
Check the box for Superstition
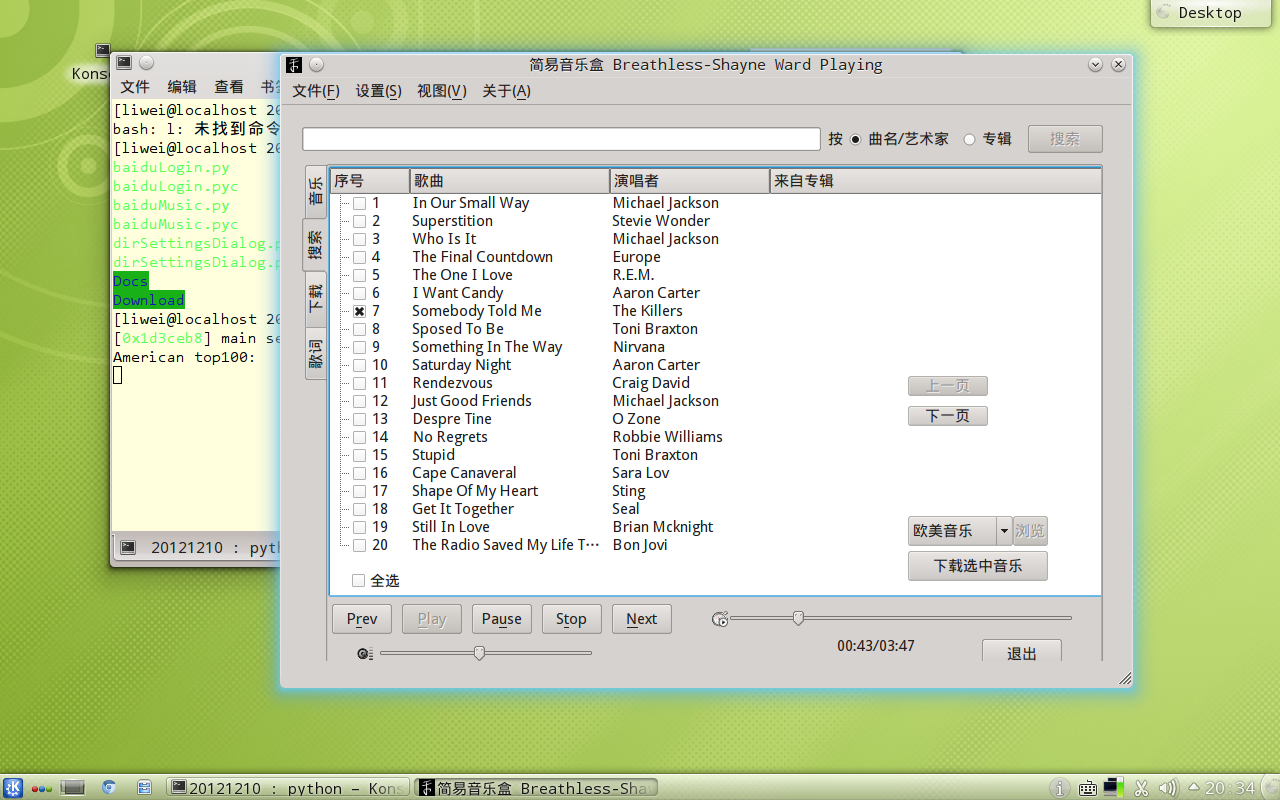359,221
